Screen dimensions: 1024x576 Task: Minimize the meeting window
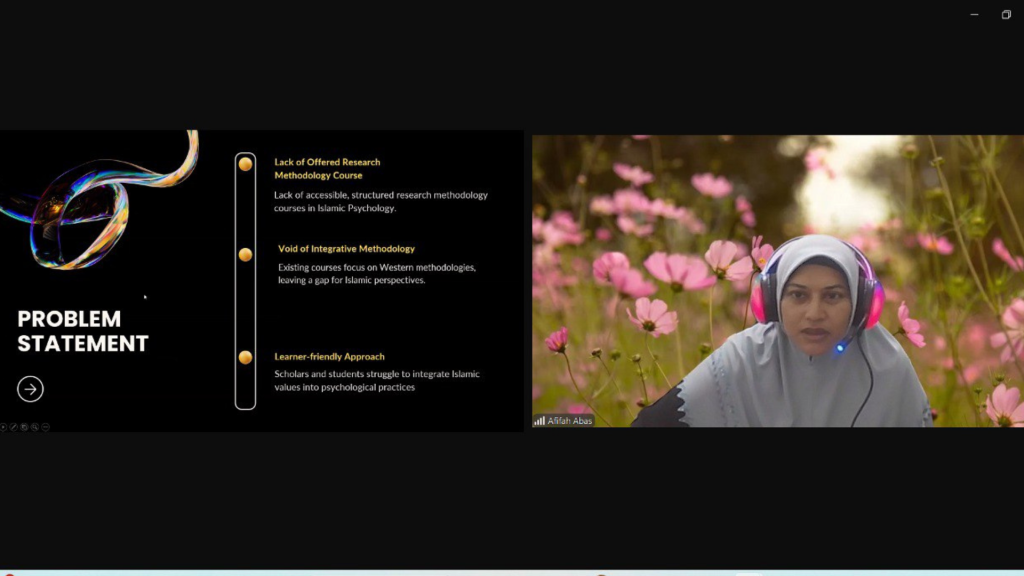coord(974,14)
